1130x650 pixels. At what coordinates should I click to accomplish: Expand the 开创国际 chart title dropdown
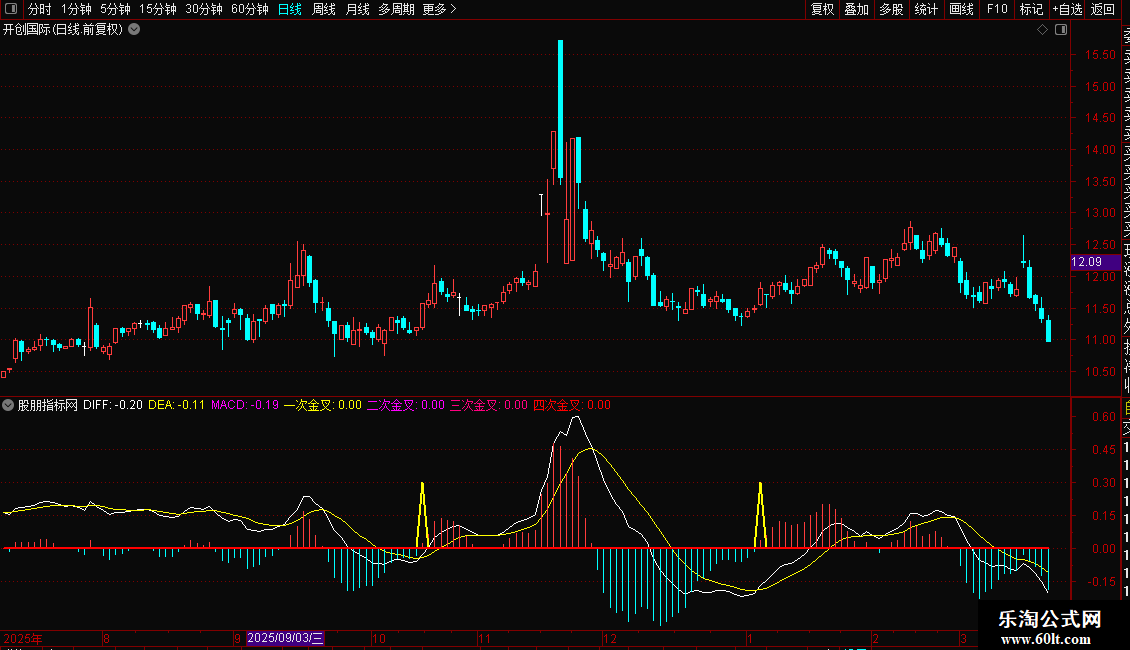pos(134,29)
